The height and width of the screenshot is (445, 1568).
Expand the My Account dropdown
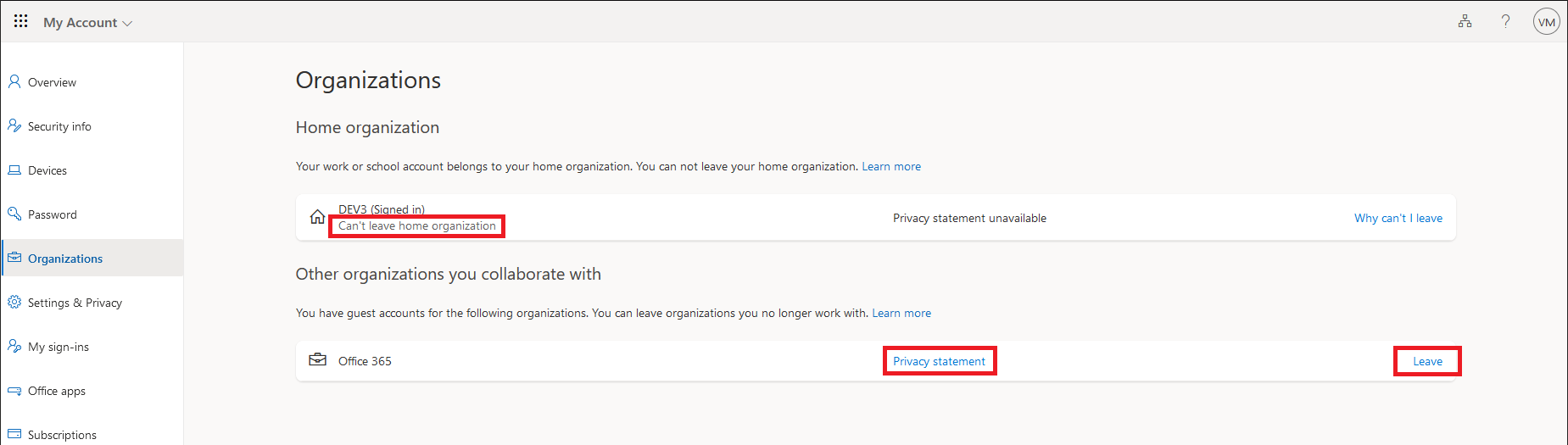(x=88, y=23)
